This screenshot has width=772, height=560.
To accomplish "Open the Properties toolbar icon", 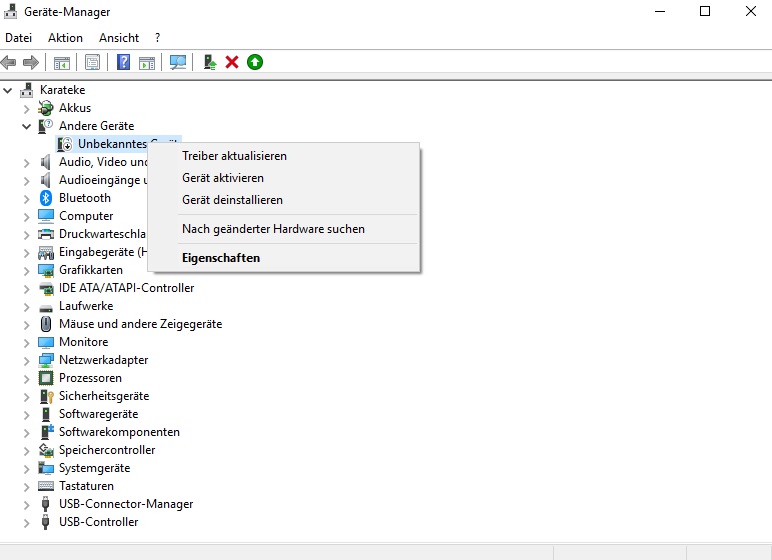I will click(x=92, y=63).
